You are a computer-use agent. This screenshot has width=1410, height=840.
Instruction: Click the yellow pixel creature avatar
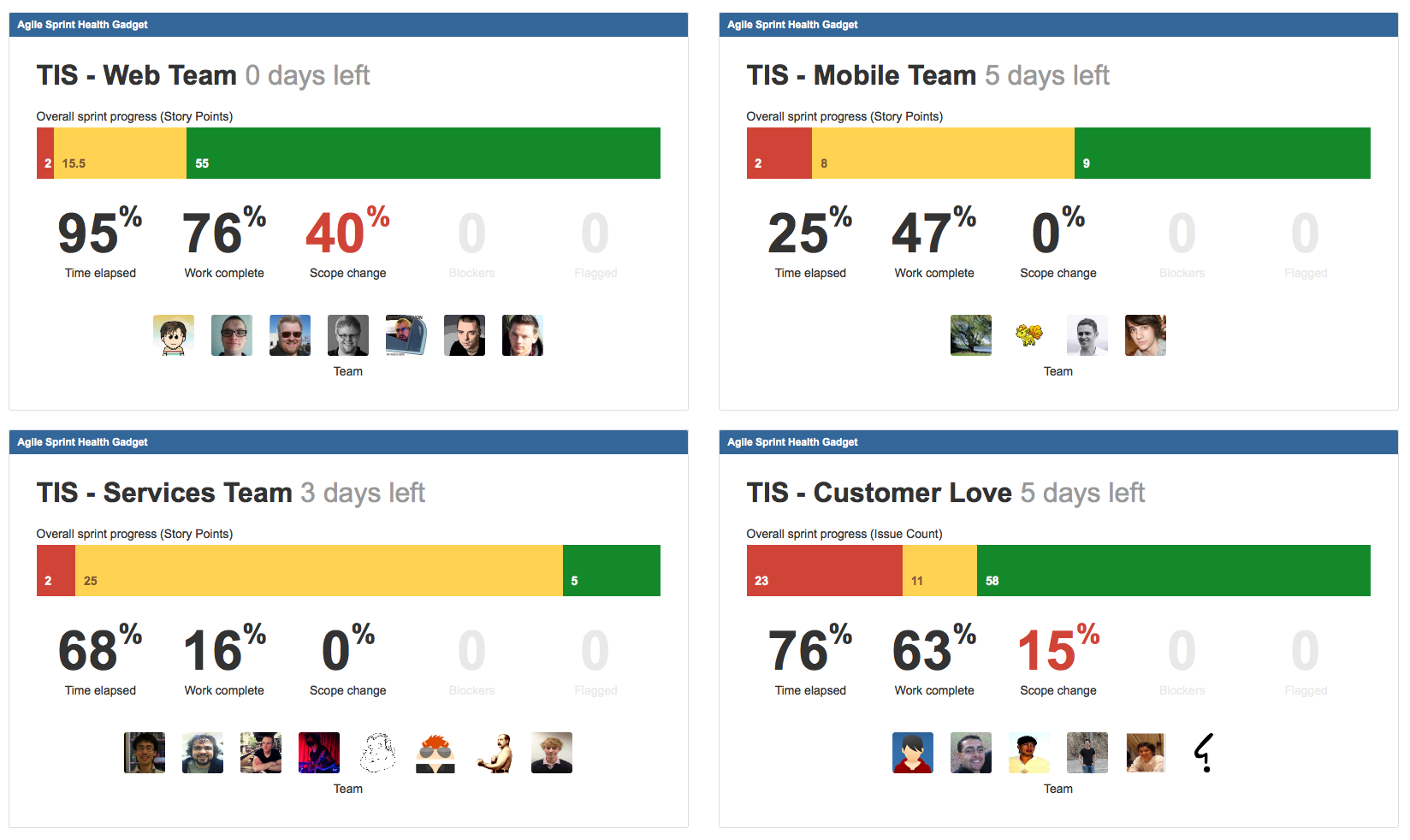[x=1029, y=335]
